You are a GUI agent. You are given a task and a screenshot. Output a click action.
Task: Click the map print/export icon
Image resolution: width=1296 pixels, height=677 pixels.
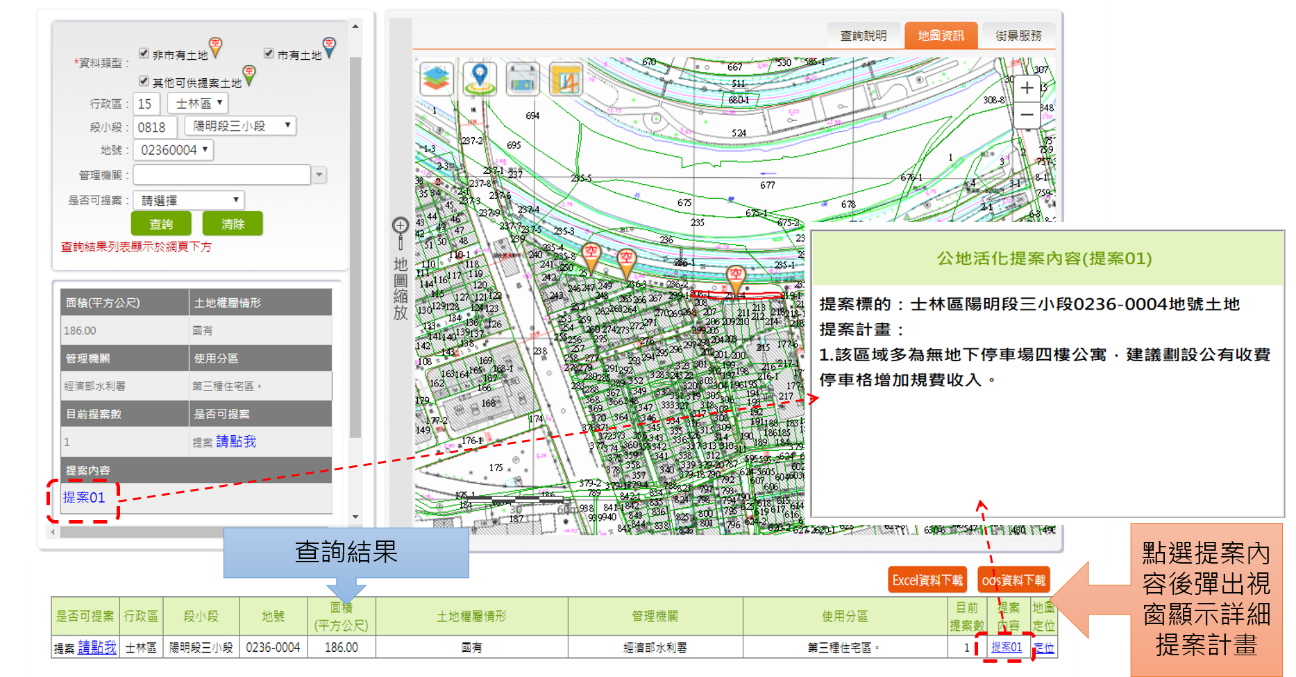click(x=523, y=78)
